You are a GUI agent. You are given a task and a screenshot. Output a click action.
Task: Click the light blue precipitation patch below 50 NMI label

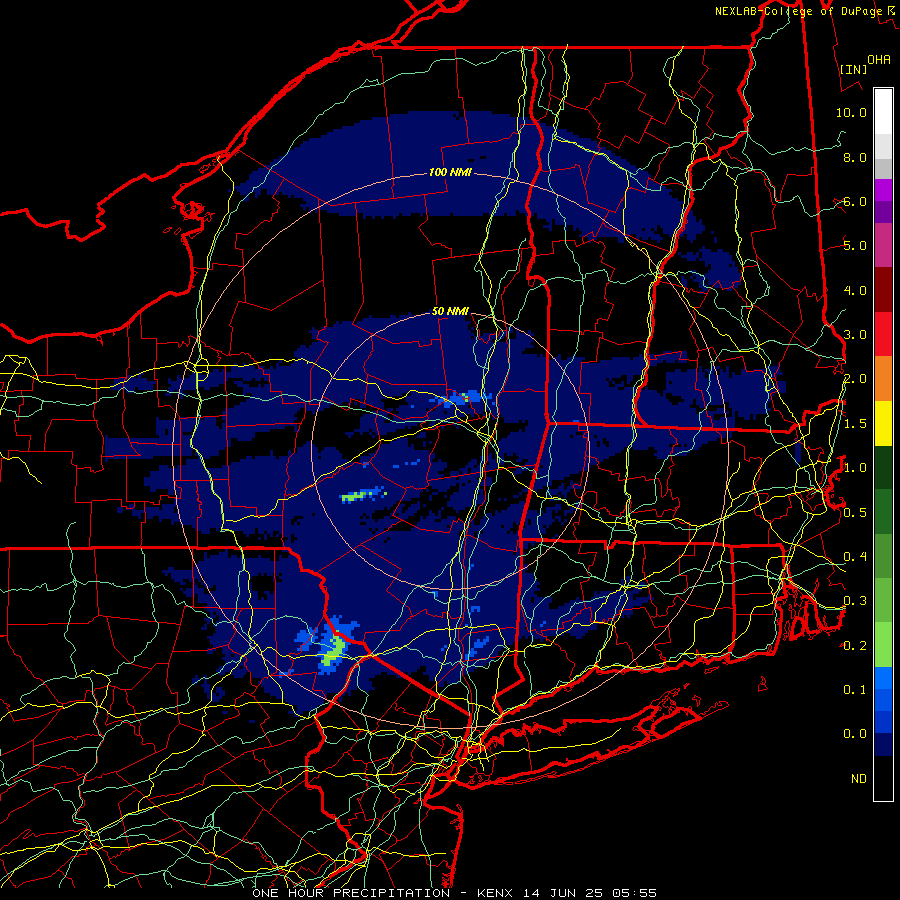[463, 397]
